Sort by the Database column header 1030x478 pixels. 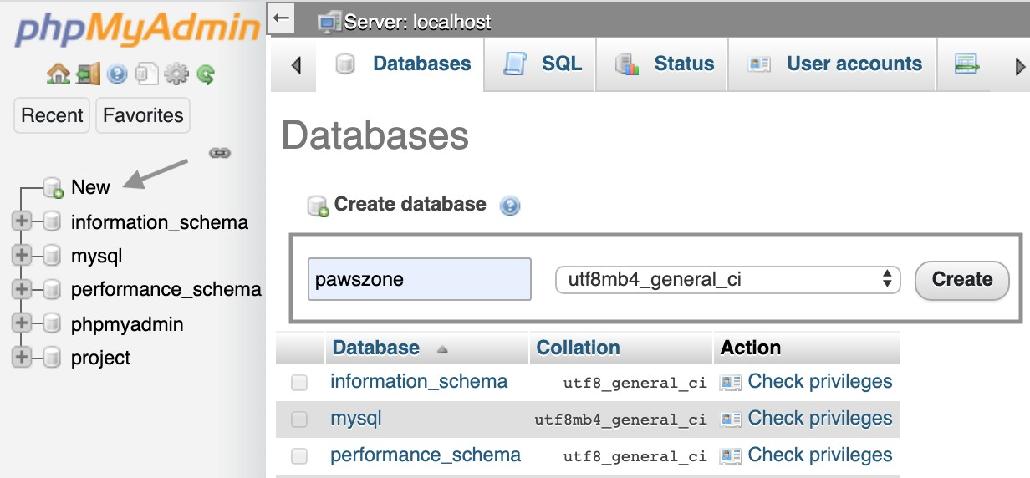(x=376, y=347)
